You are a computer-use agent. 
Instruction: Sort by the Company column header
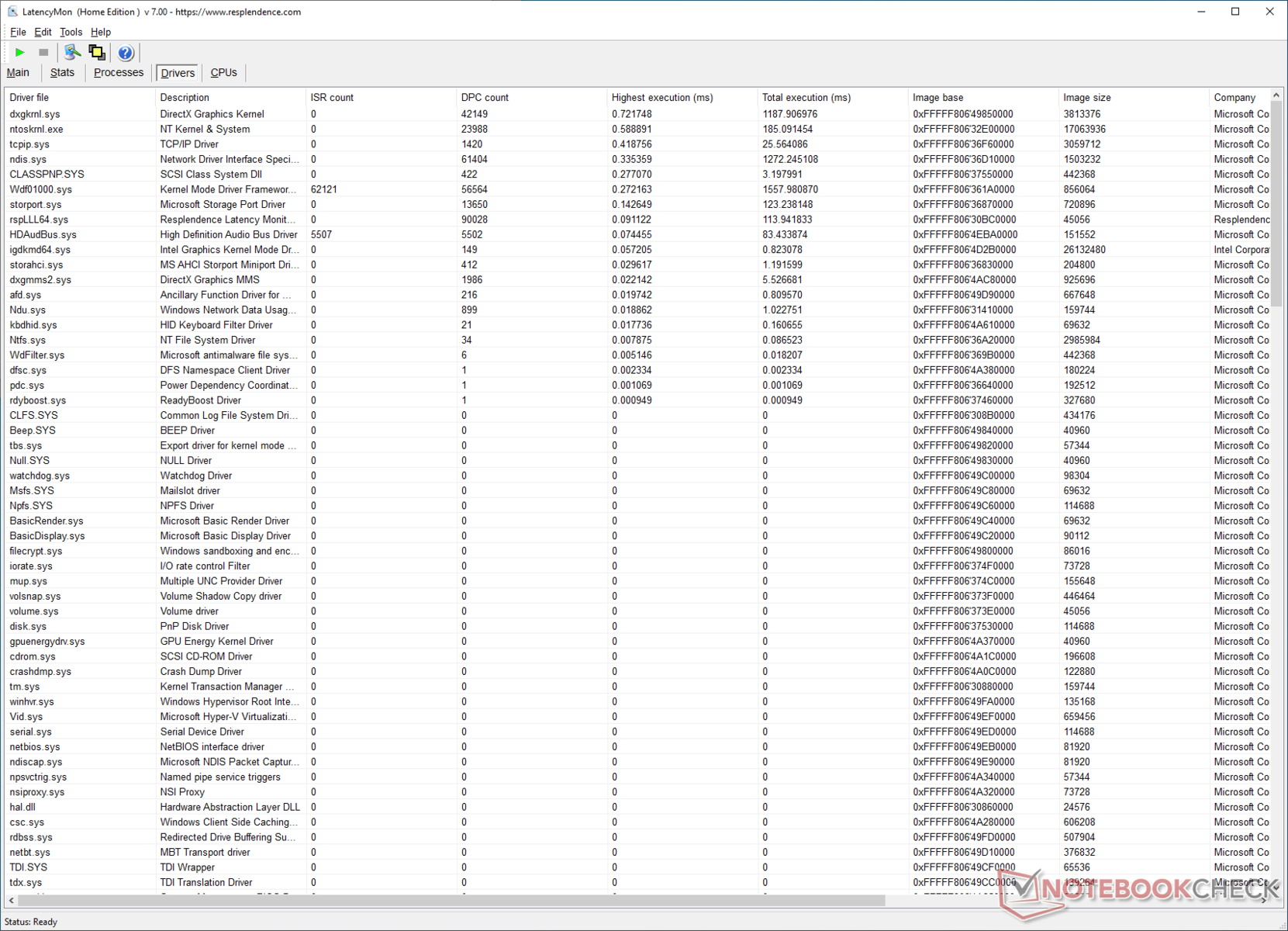(1239, 98)
